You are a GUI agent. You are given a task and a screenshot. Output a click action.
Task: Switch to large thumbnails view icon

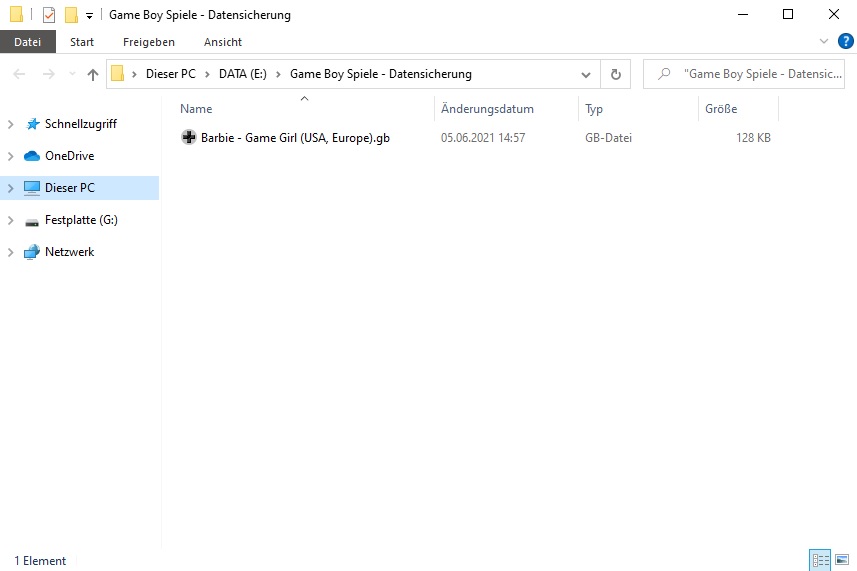pos(841,561)
